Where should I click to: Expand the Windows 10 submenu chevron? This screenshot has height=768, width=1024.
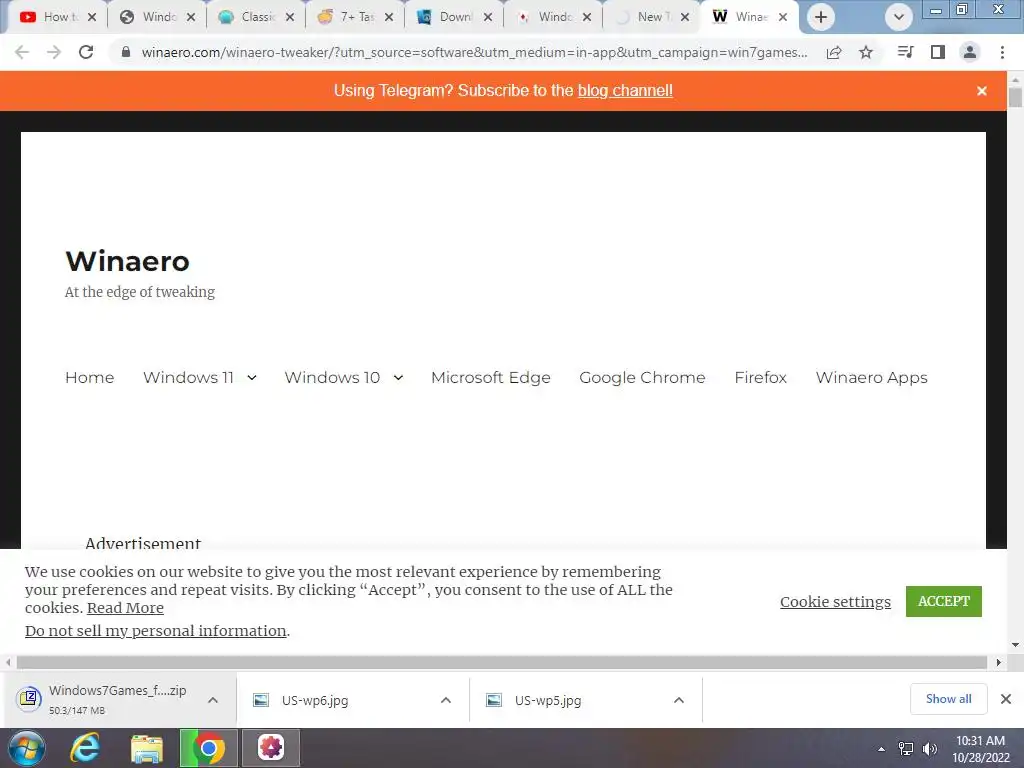pos(398,377)
